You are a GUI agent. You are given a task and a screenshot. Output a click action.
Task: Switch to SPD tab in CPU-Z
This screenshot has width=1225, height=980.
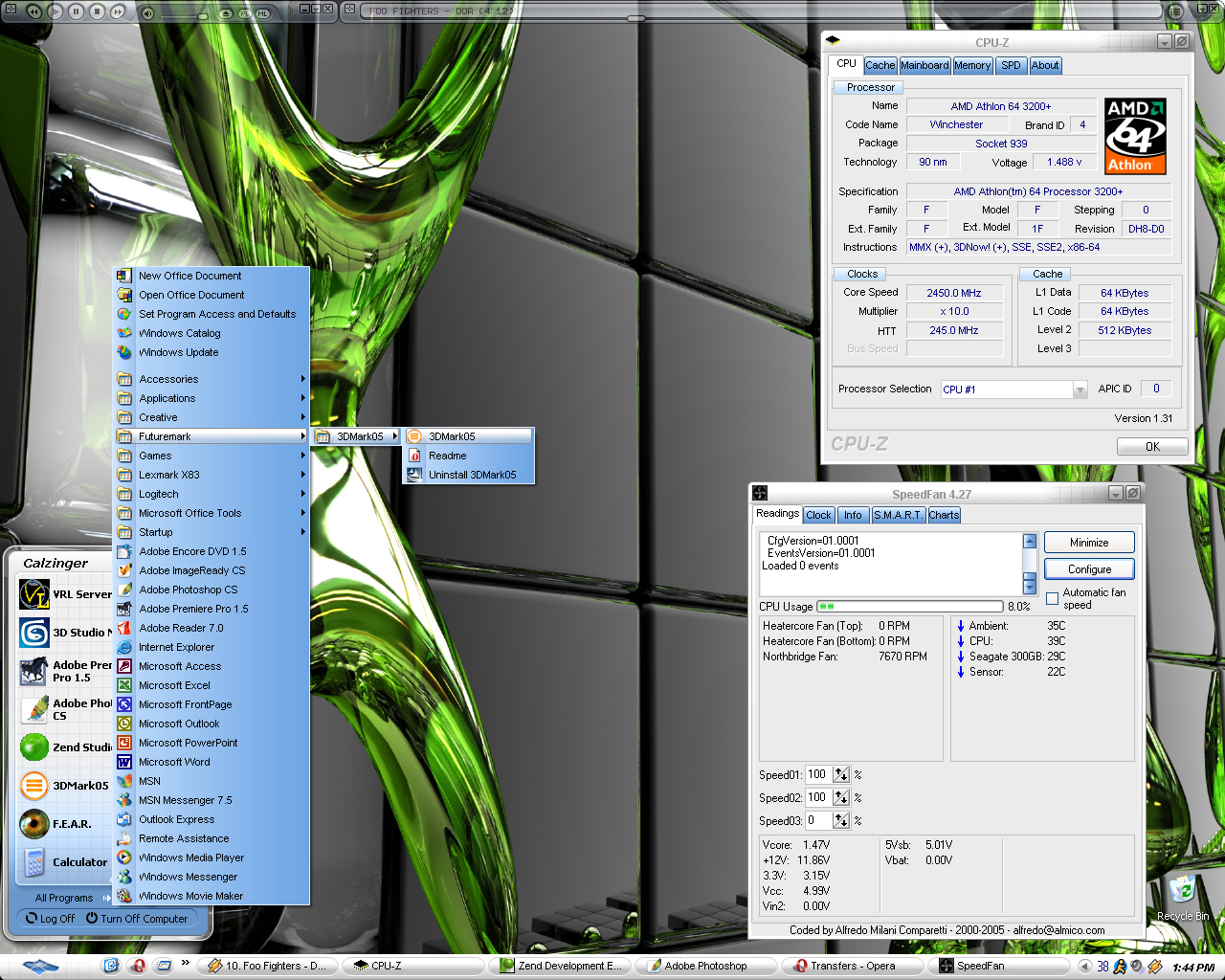pyautogui.click(x=1011, y=65)
